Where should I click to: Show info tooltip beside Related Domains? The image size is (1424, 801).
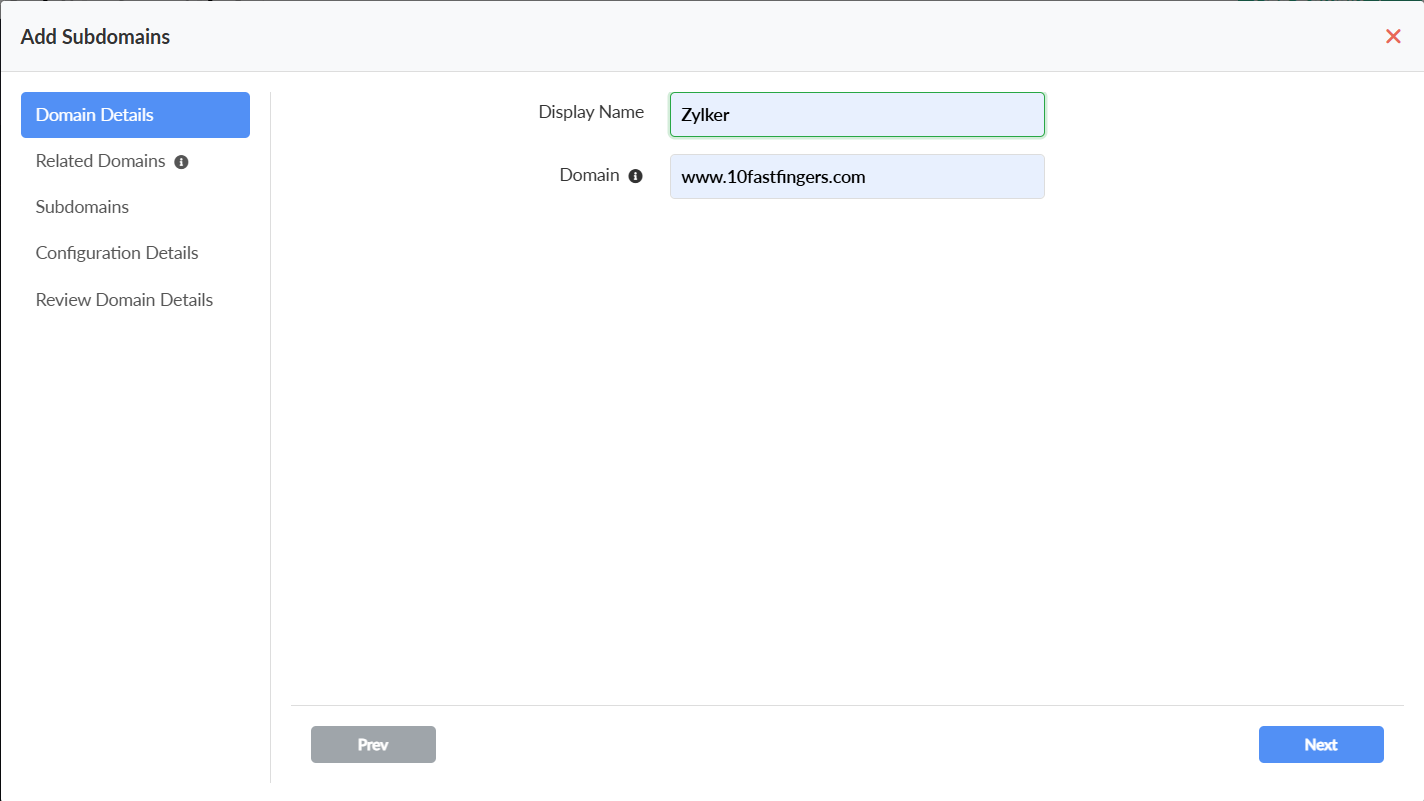point(181,162)
